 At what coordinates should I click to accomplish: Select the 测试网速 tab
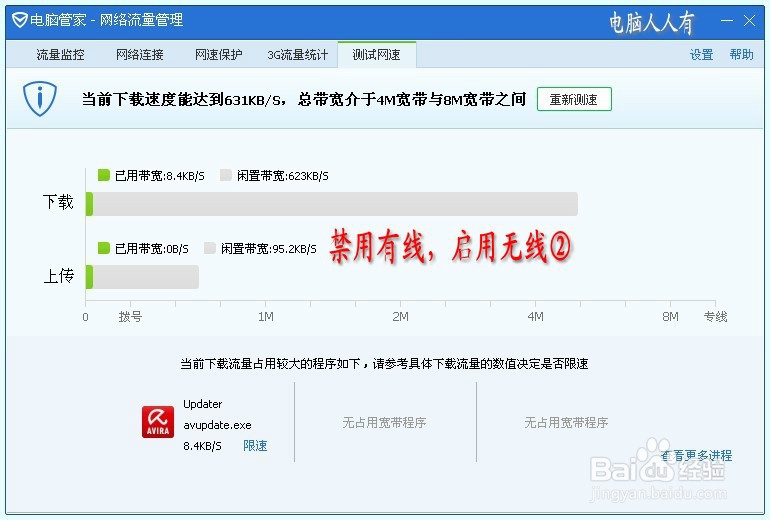pos(377,55)
